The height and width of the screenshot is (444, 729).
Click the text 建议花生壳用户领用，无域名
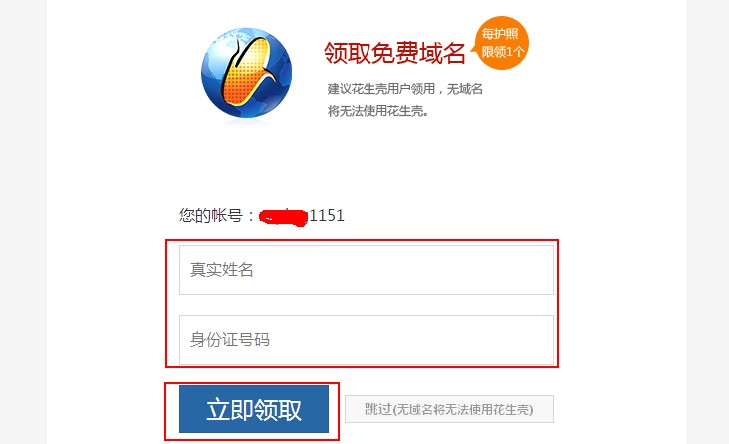[x=405, y=89]
